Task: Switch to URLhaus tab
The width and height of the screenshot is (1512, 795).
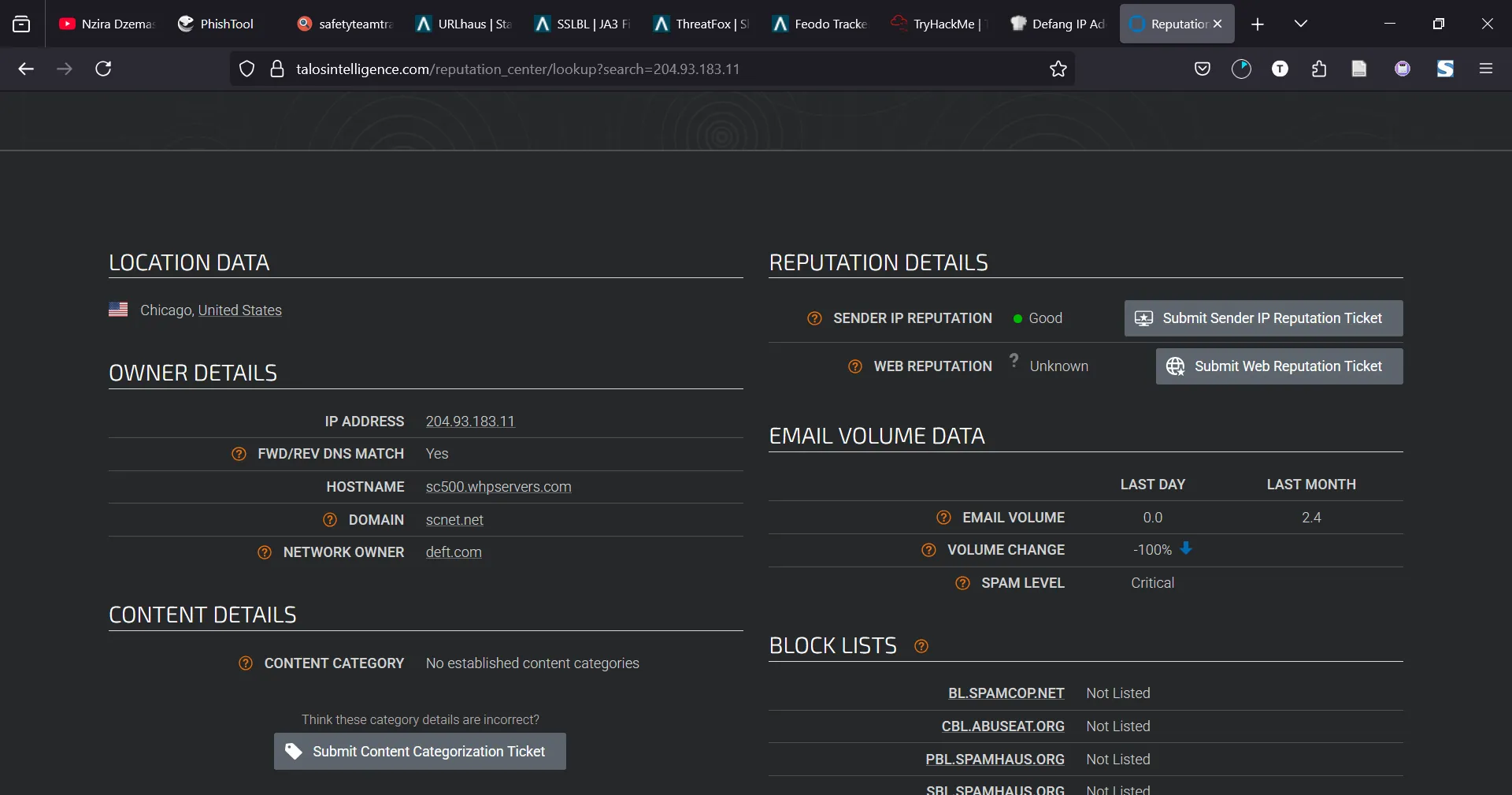Action: [x=465, y=24]
